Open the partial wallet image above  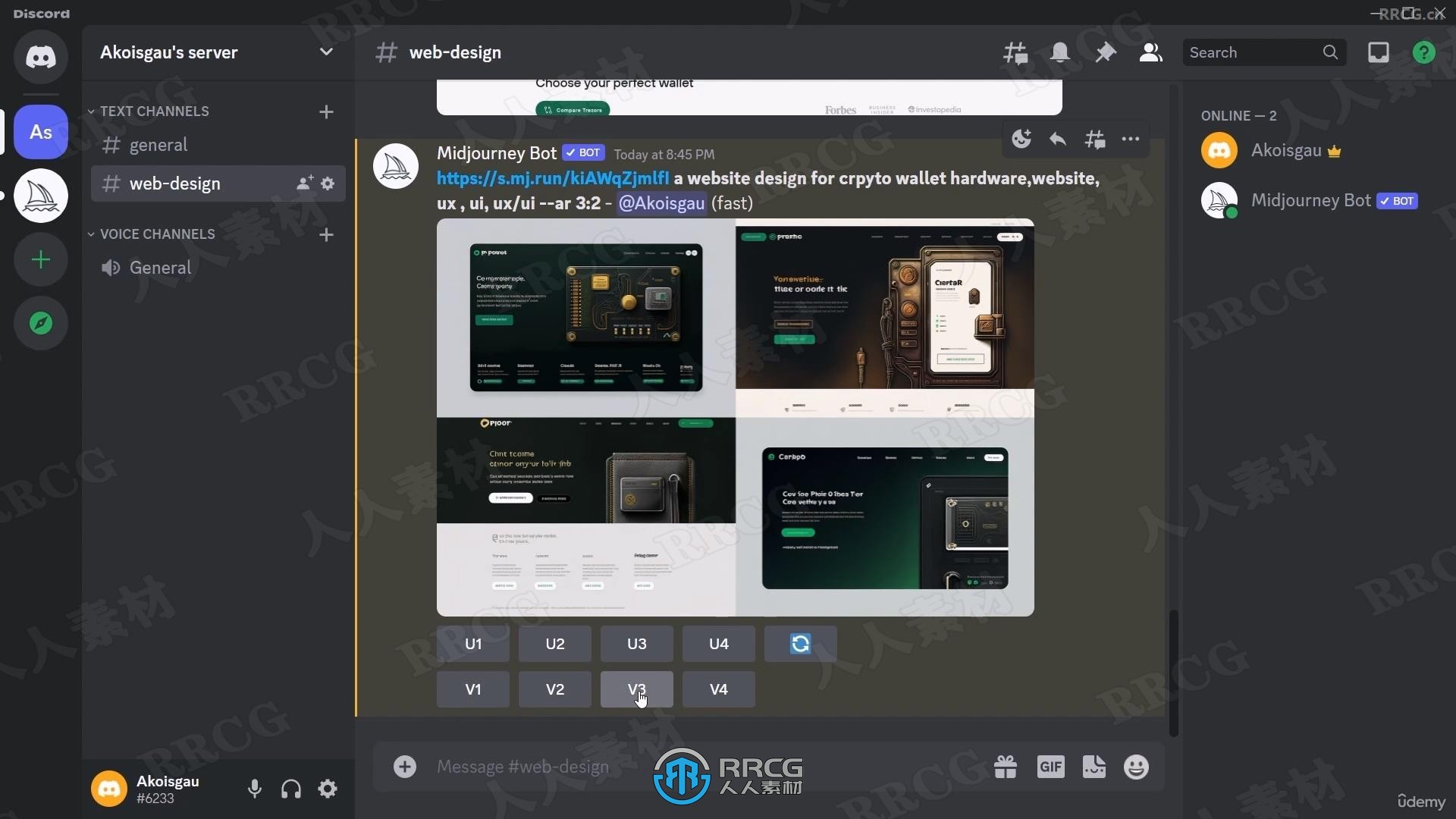tap(749, 97)
